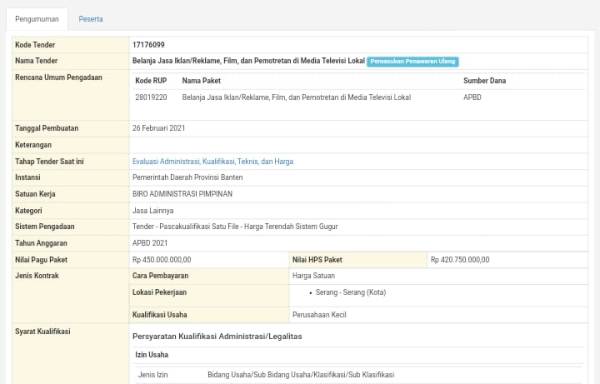Screen dimensions: 600x384
Task: Select tender code 17176099
Action: [148, 45]
